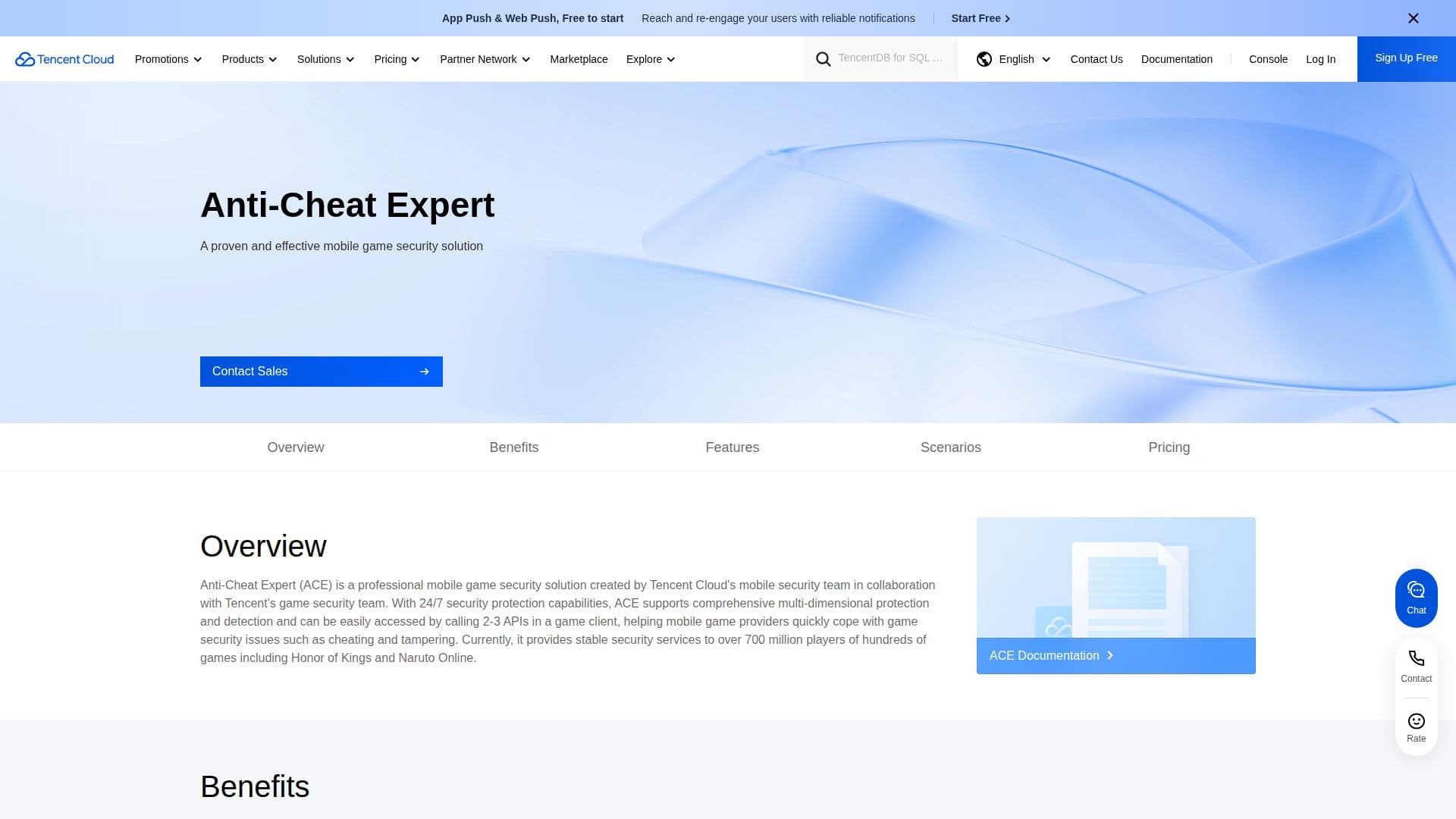
Task: Click the Rate smiley icon
Action: coord(1416,721)
